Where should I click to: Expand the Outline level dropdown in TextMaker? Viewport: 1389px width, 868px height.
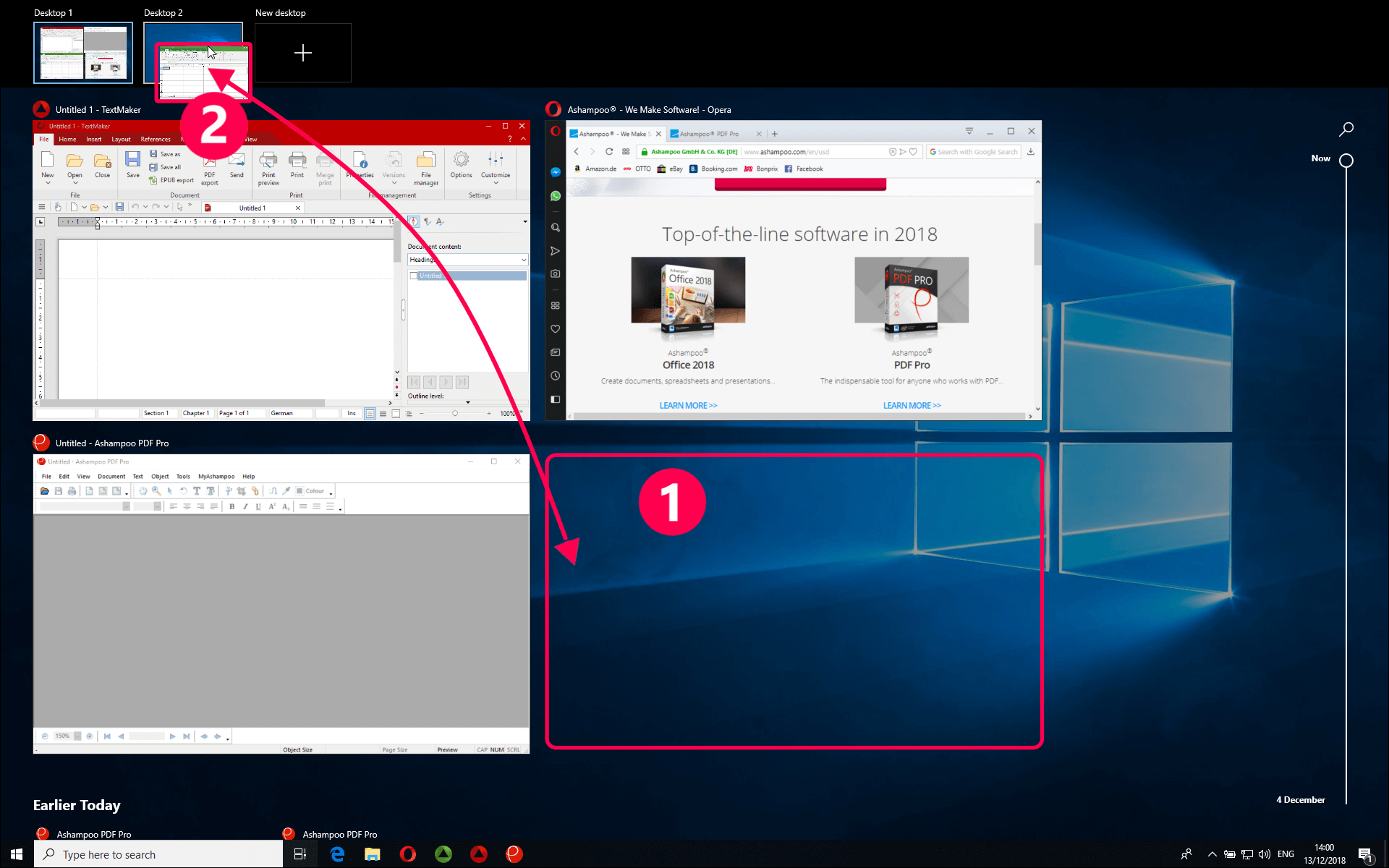pos(467,402)
